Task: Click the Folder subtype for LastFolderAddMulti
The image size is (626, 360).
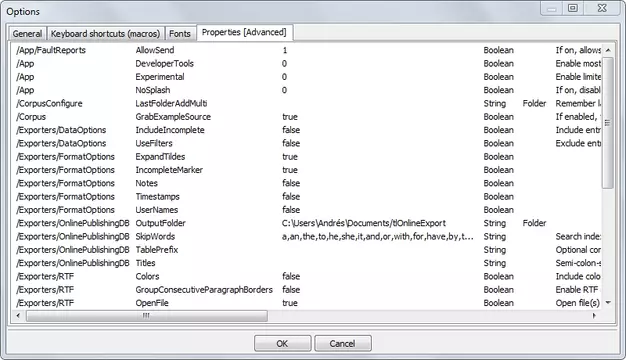Action: tap(534, 103)
